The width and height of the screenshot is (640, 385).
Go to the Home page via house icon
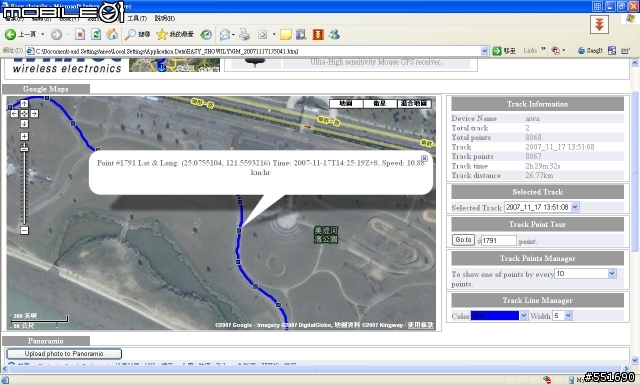112,35
